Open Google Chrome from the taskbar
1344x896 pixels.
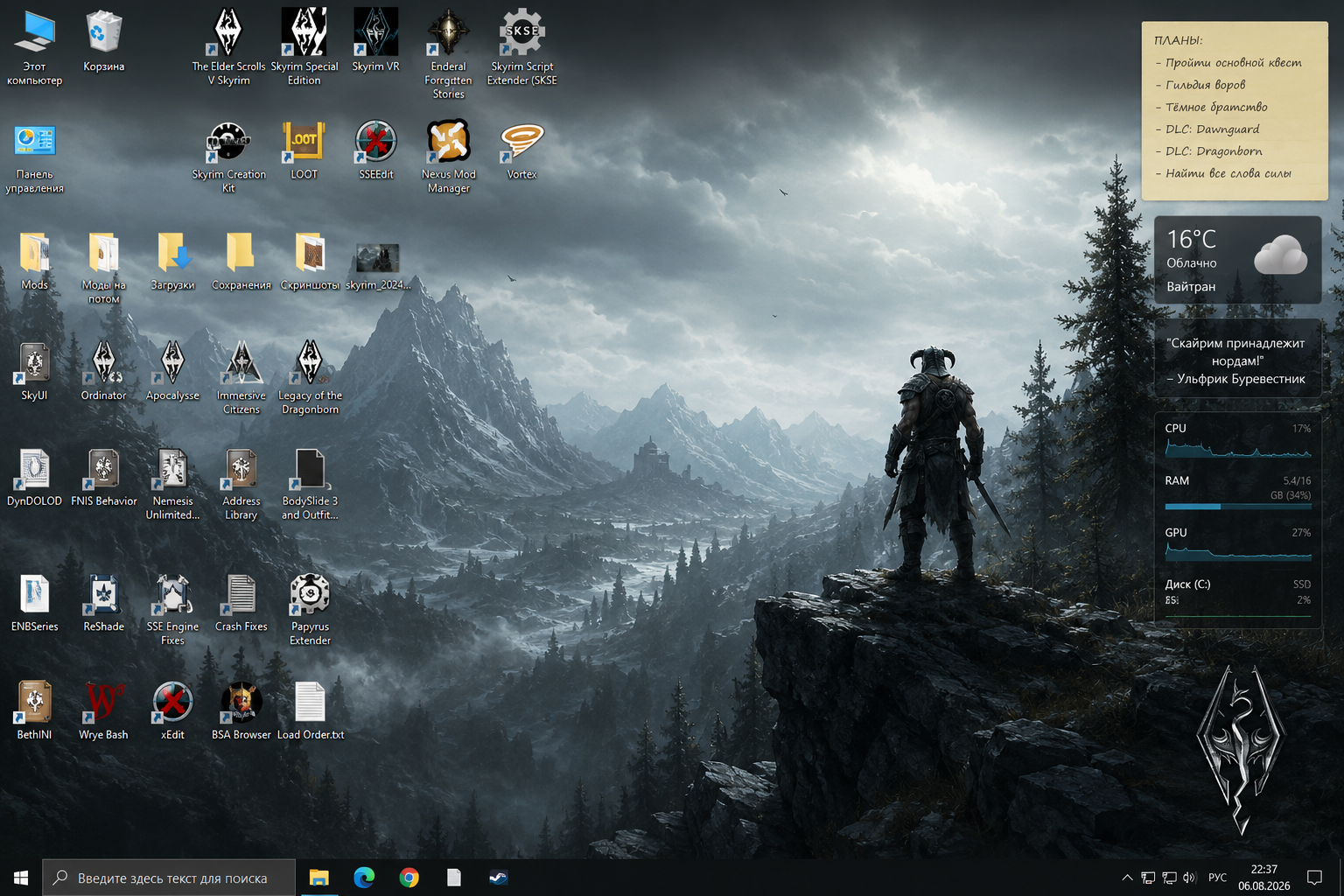pos(409,878)
